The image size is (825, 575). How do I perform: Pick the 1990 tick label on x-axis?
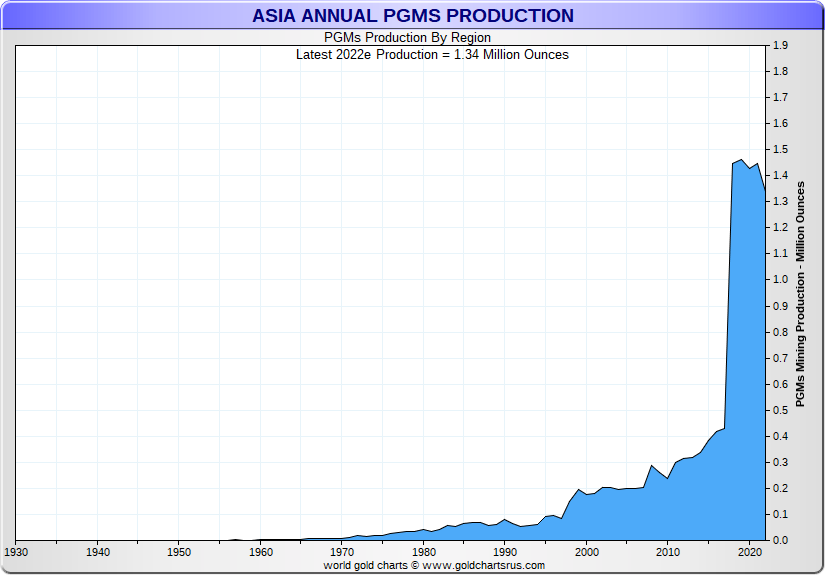(x=505, y=552)
